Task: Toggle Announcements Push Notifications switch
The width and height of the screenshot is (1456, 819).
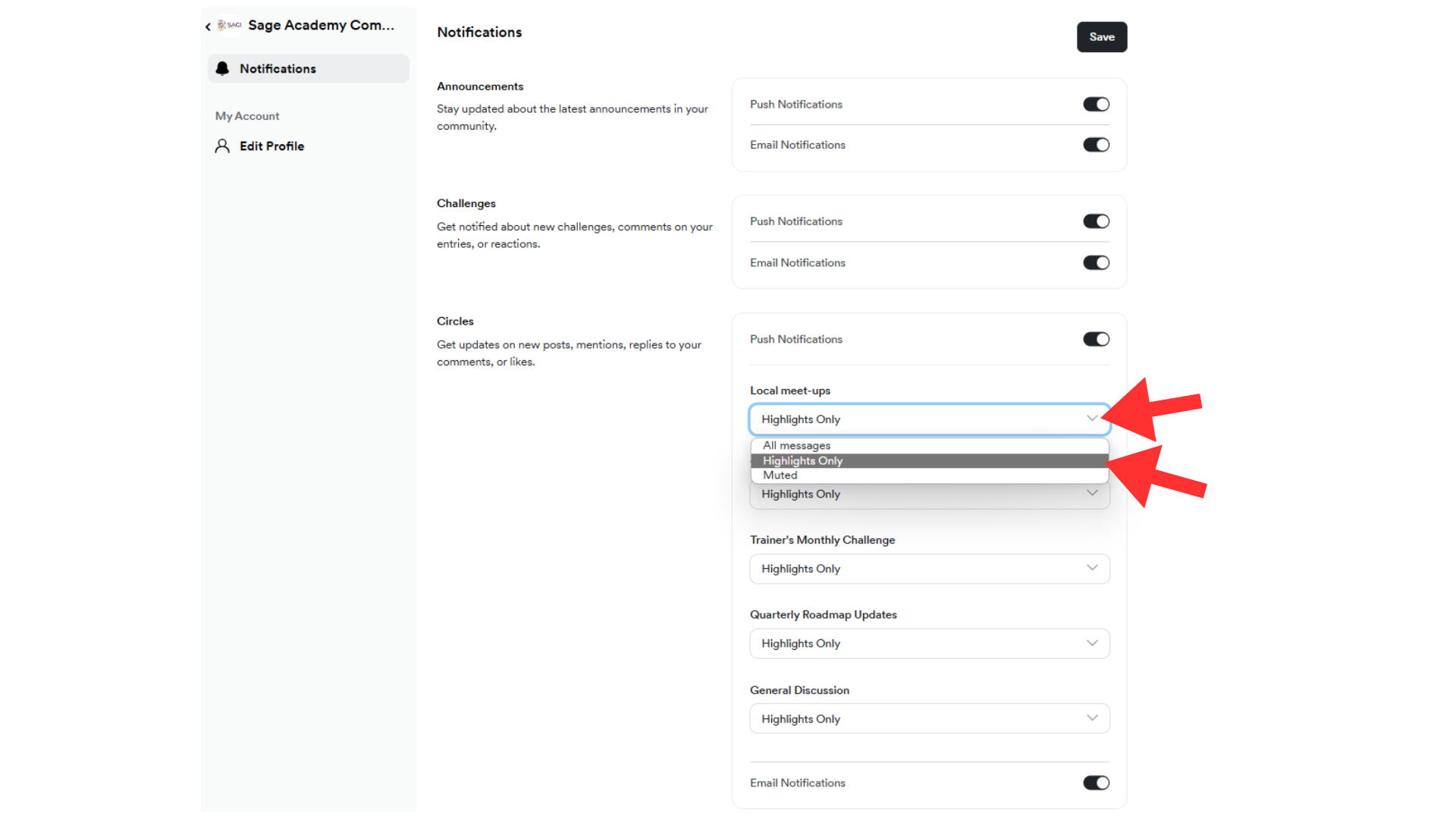Action: point(1096,105)
